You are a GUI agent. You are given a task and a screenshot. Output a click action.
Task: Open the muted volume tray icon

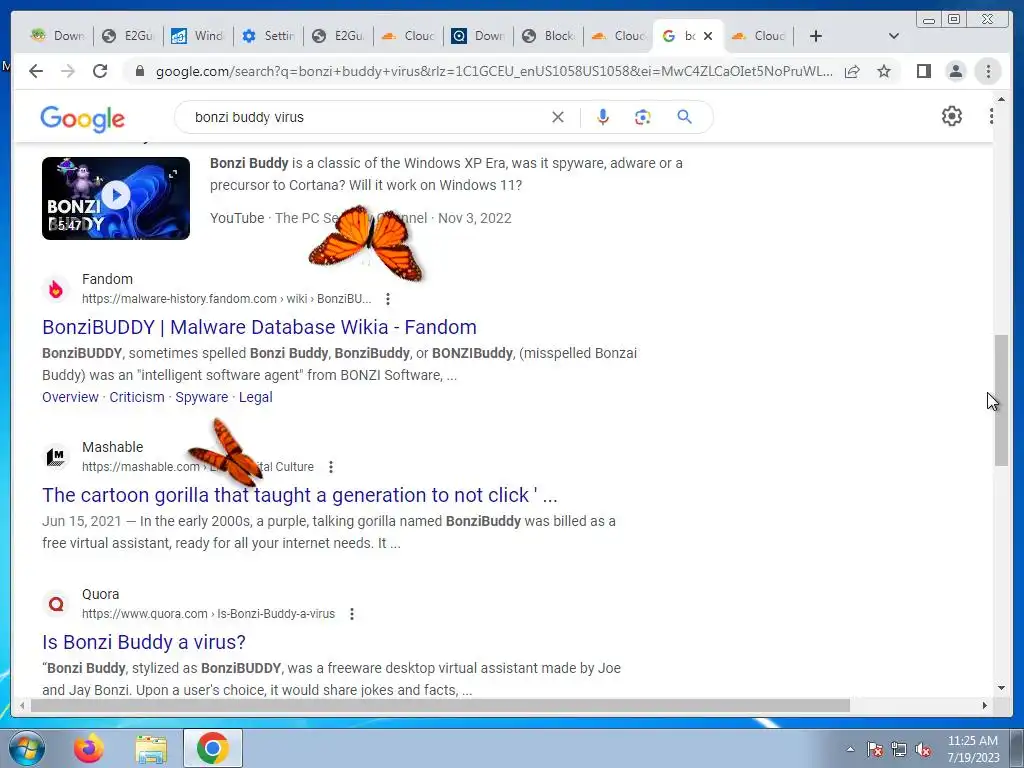point(923,749)
